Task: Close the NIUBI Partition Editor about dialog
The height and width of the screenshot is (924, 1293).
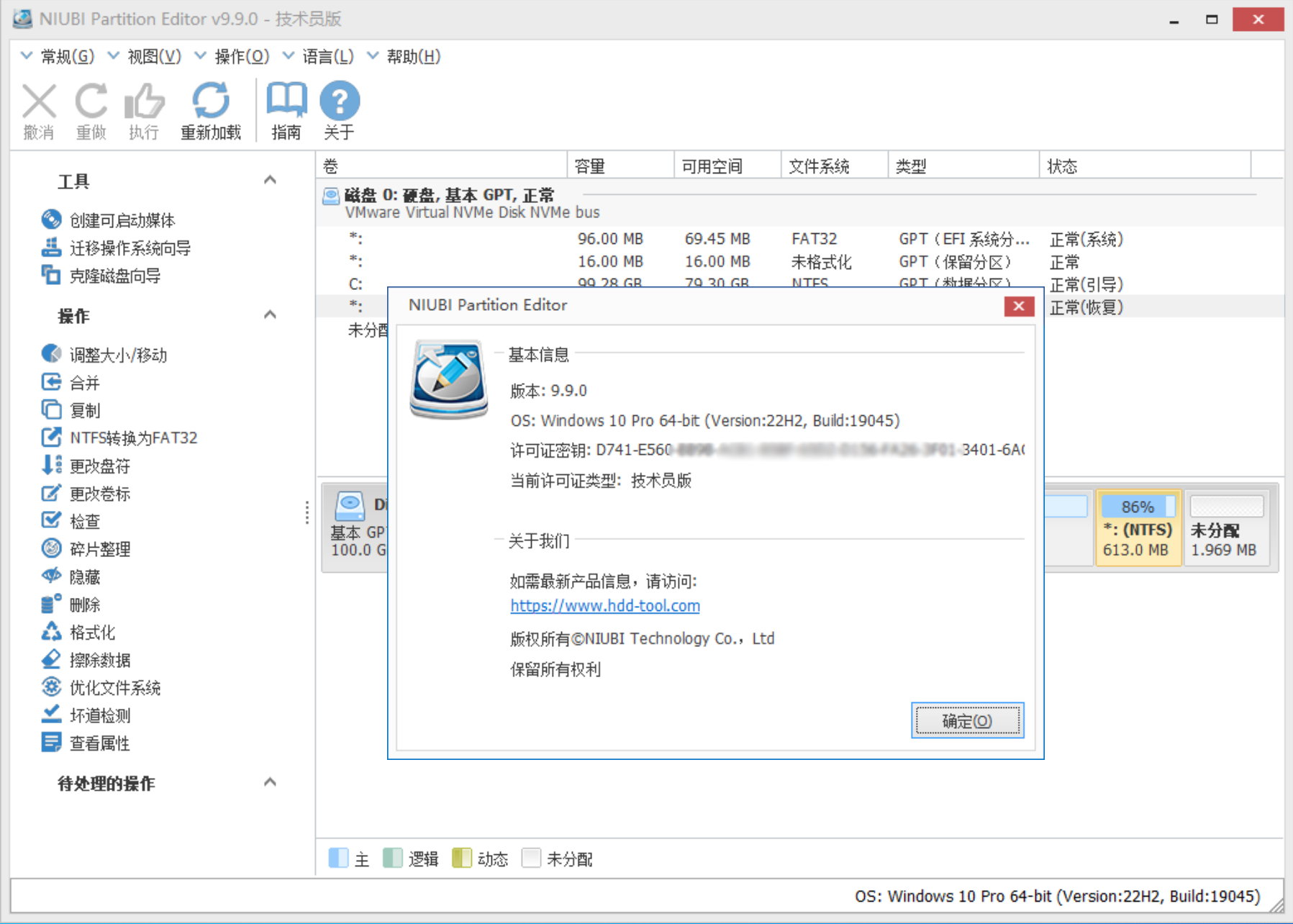Action: tap(1019, 306)
